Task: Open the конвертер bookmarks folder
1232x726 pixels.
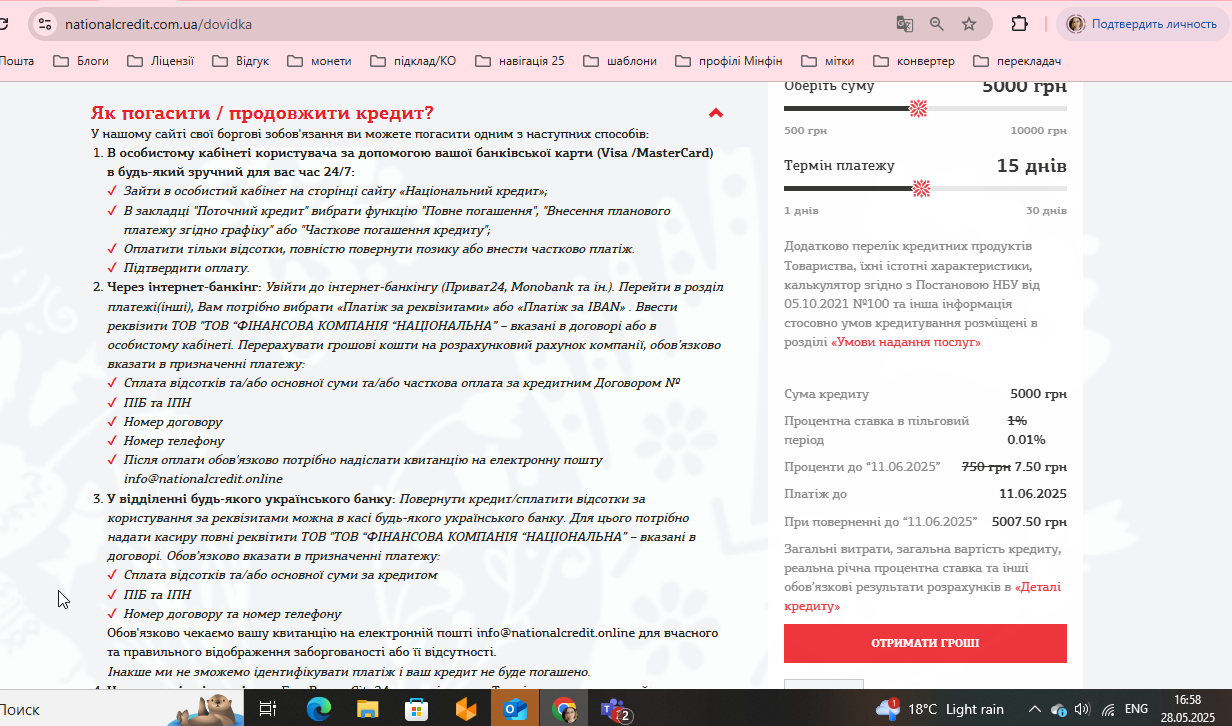Action: pos(914,61)
